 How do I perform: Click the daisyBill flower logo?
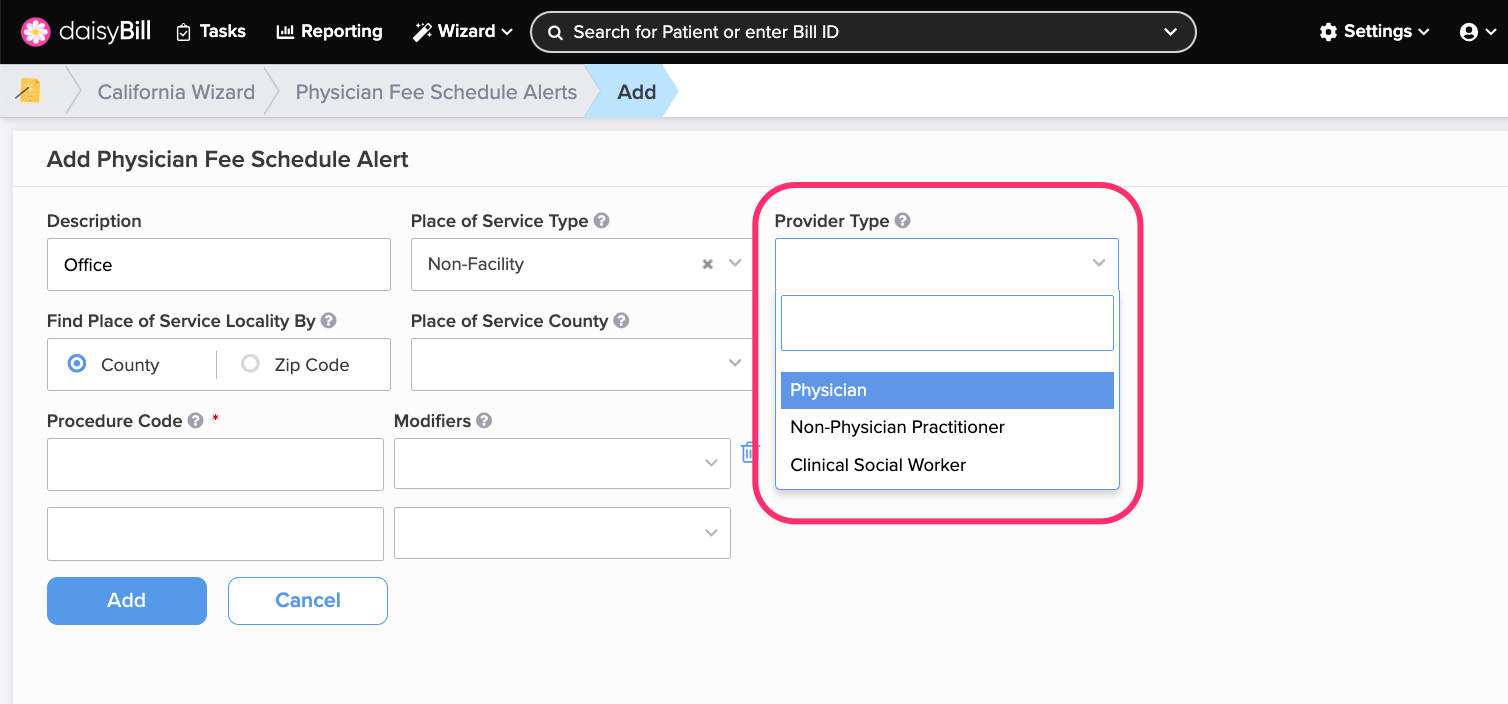35,32
